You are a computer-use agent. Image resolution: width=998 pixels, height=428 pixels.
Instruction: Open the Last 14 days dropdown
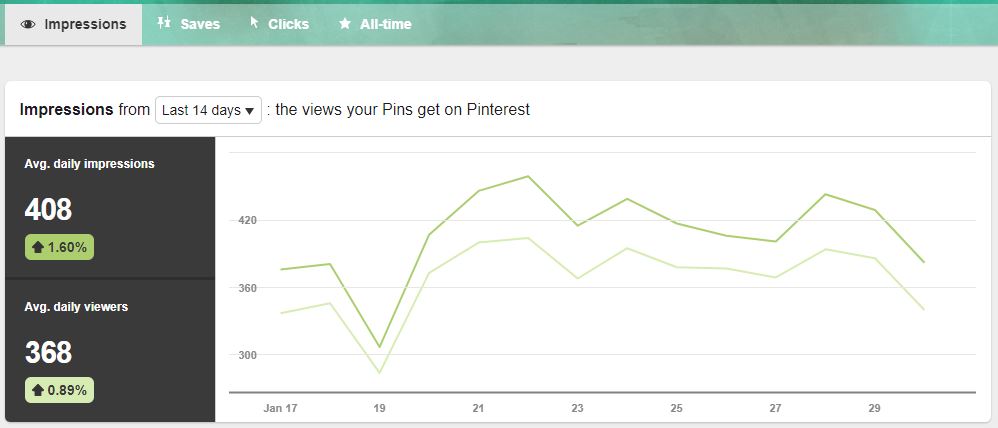click(208, 110)
